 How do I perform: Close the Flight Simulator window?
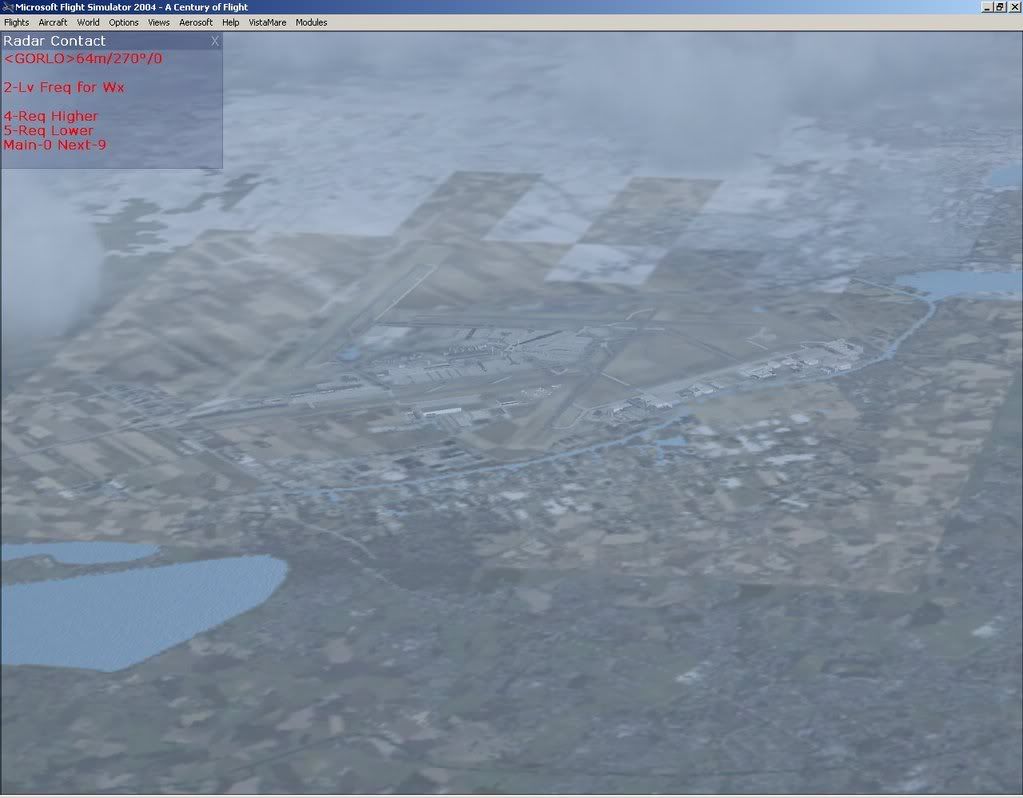[x=1015, y=7]
